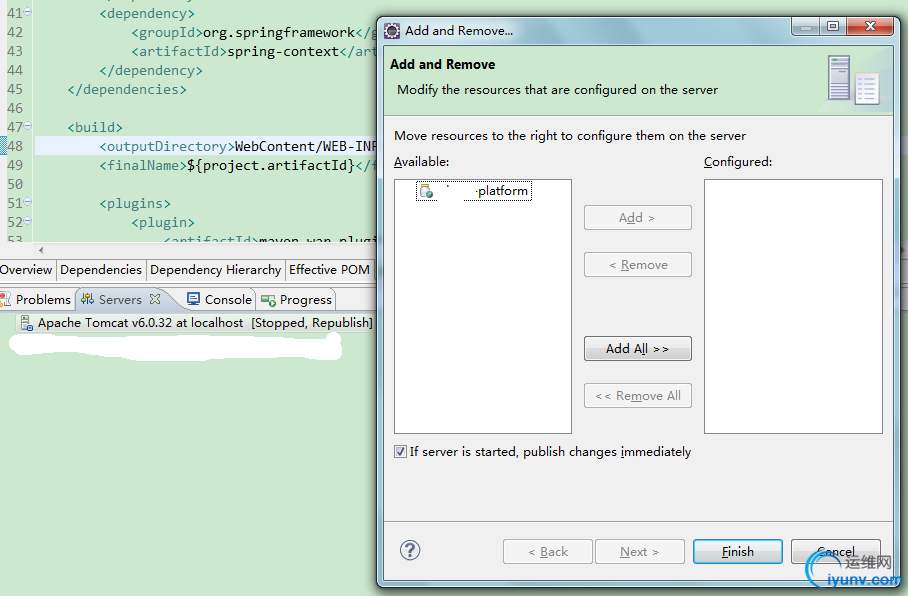
Task: Click the Finish button
Action: [738, 551]
